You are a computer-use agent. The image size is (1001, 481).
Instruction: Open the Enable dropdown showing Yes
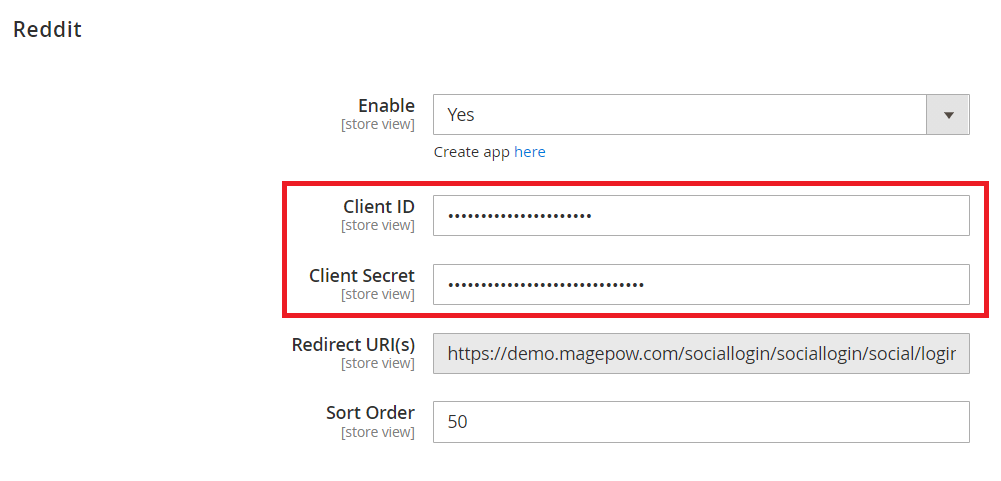point(680,115)
